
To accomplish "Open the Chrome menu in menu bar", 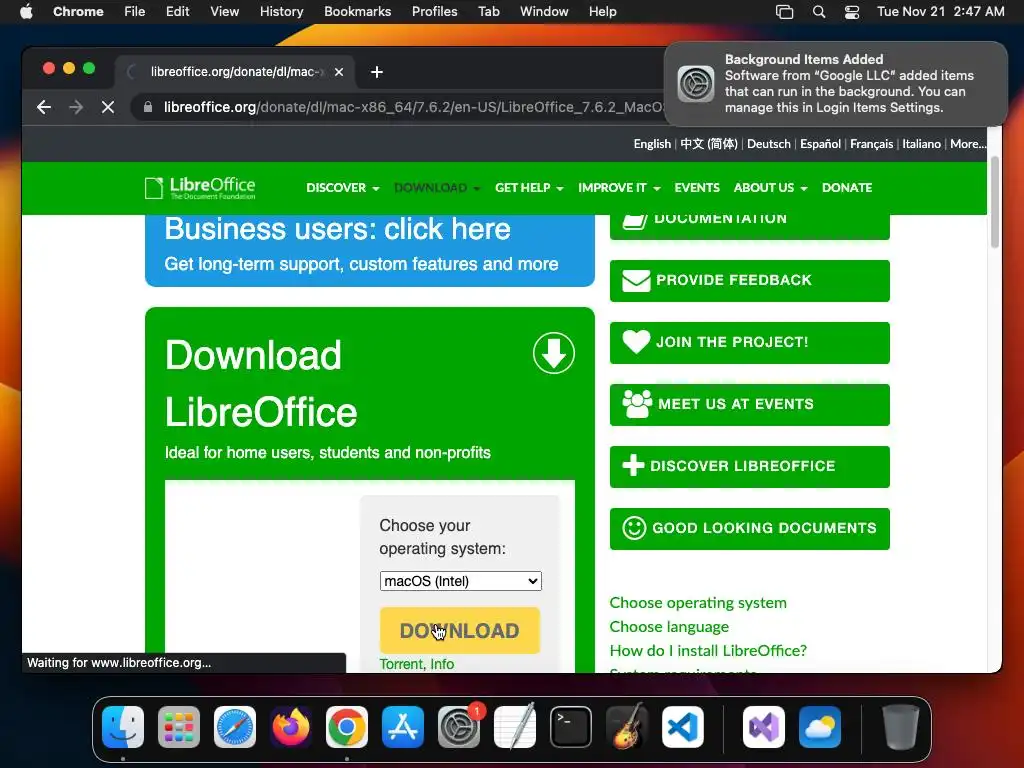I will (x=78, y=11).
